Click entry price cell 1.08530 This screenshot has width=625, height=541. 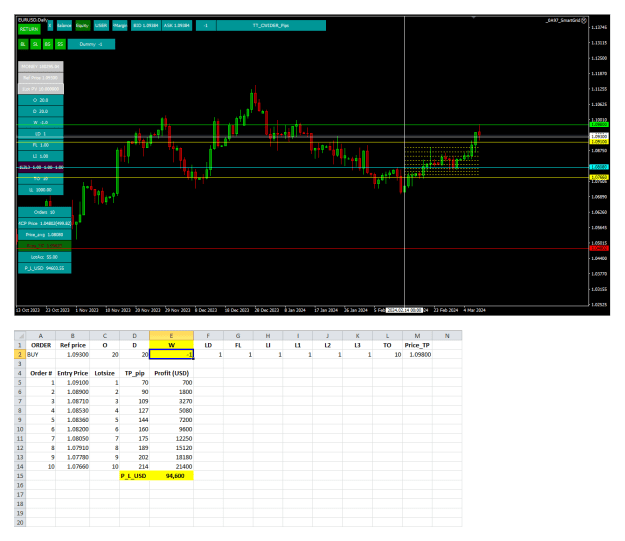pyautogui.click(x=73, y=411)
